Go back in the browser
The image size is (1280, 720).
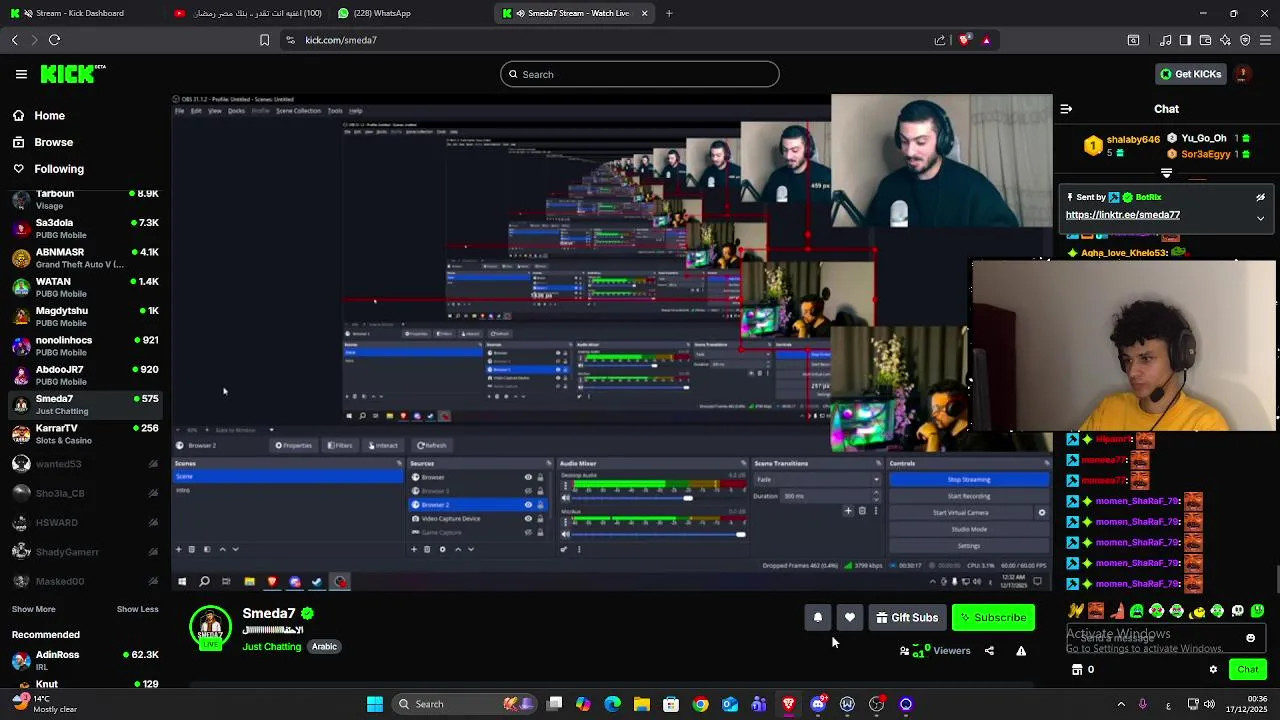15,40
